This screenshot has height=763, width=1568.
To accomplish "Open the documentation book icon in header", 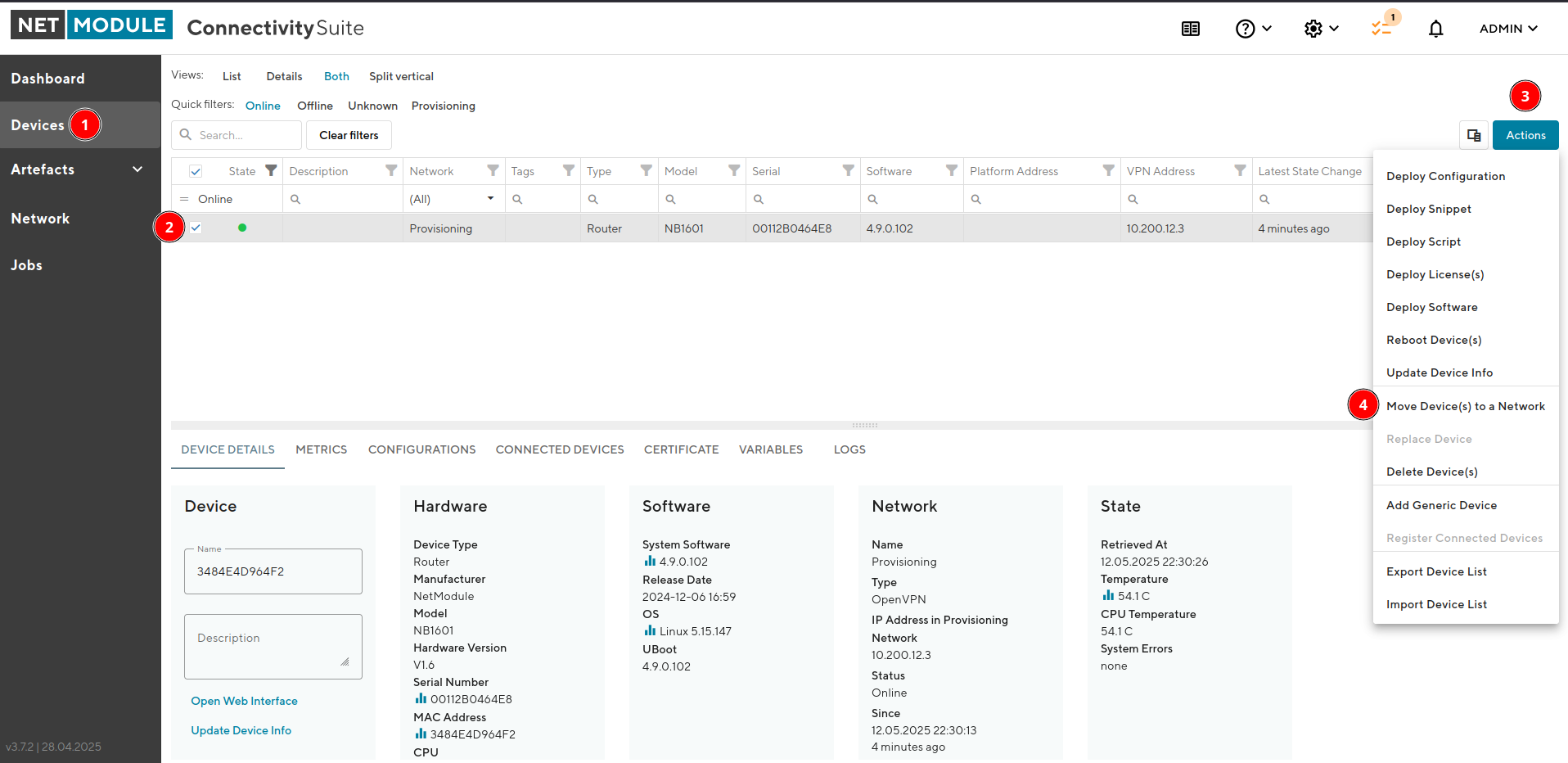I will [1191, 29].
